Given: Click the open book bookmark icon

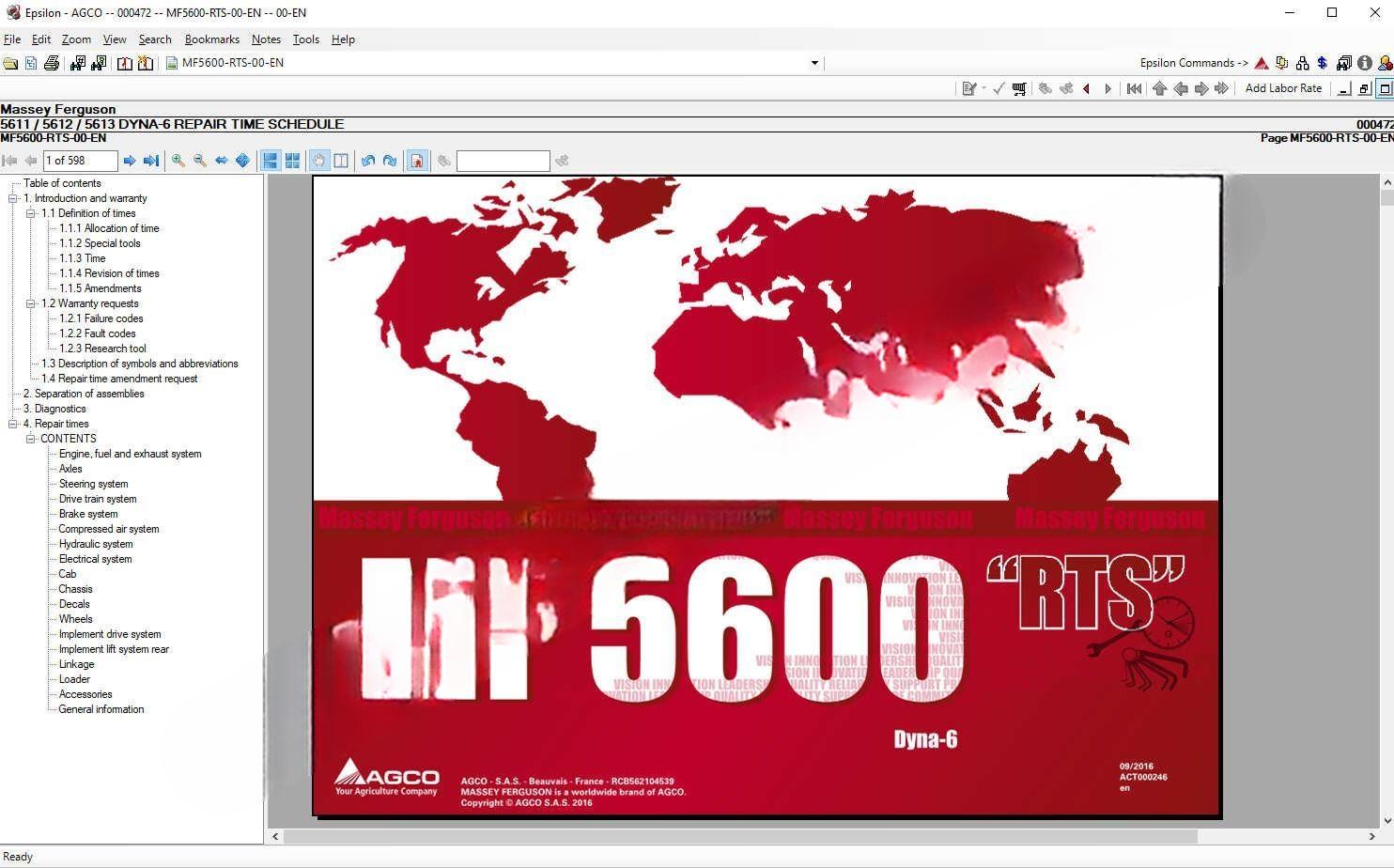Looking at the screenshot, I should tap(124, 63).
